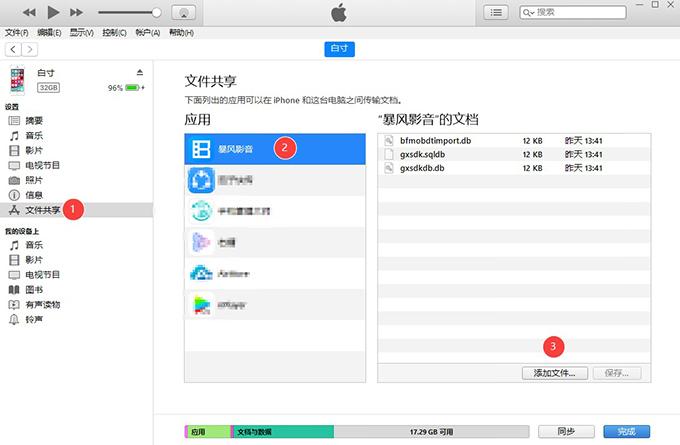Select the third app with teal round icon

coord(275,212)
